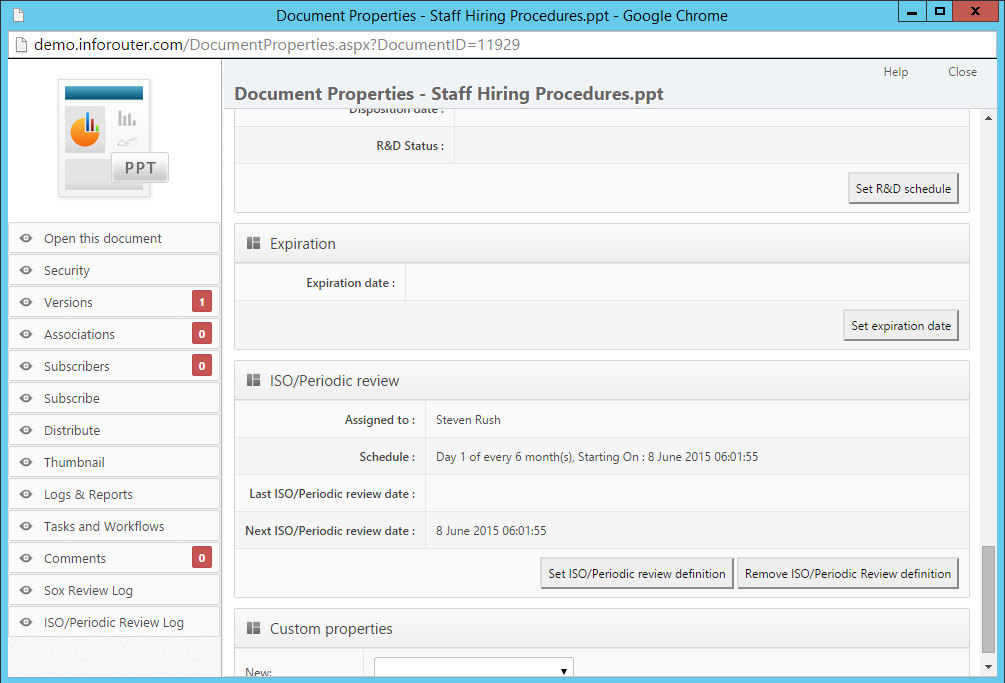
Task: Click the eye icon beside Associations
Action: [26, 334]
